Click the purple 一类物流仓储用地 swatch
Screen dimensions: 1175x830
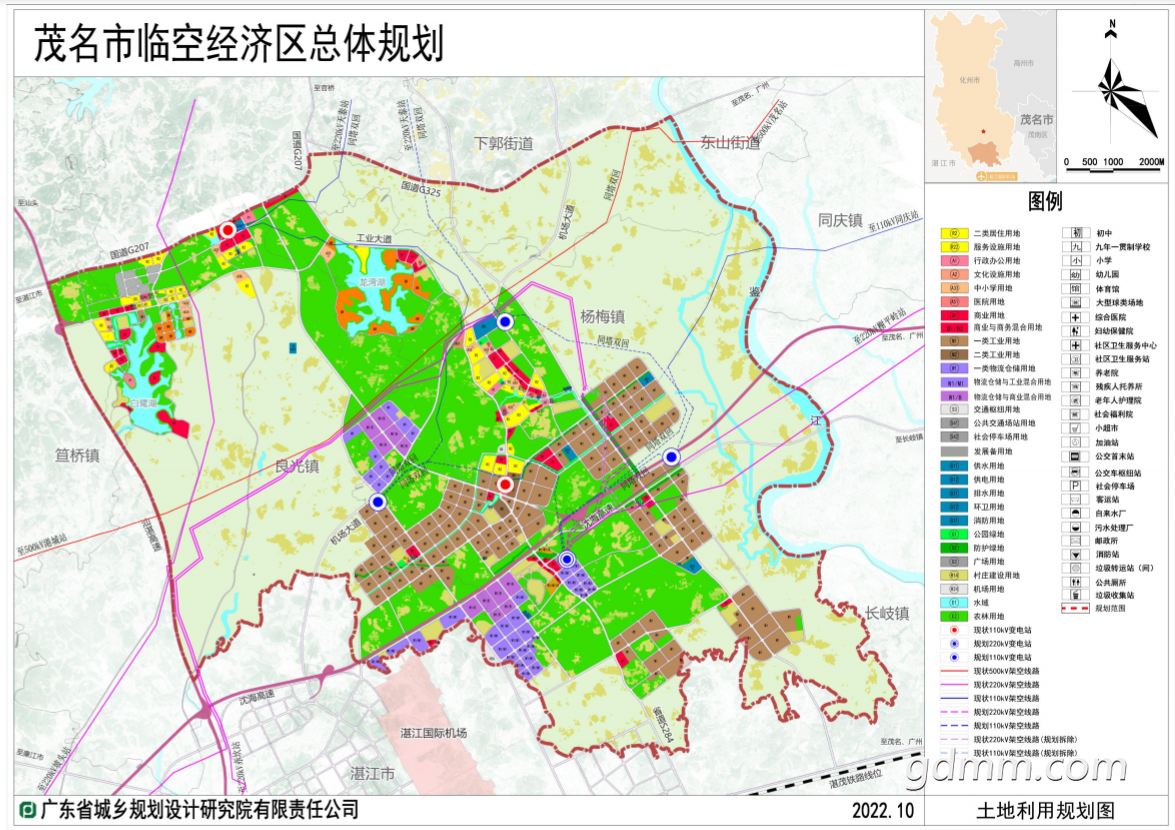point(954,368)
